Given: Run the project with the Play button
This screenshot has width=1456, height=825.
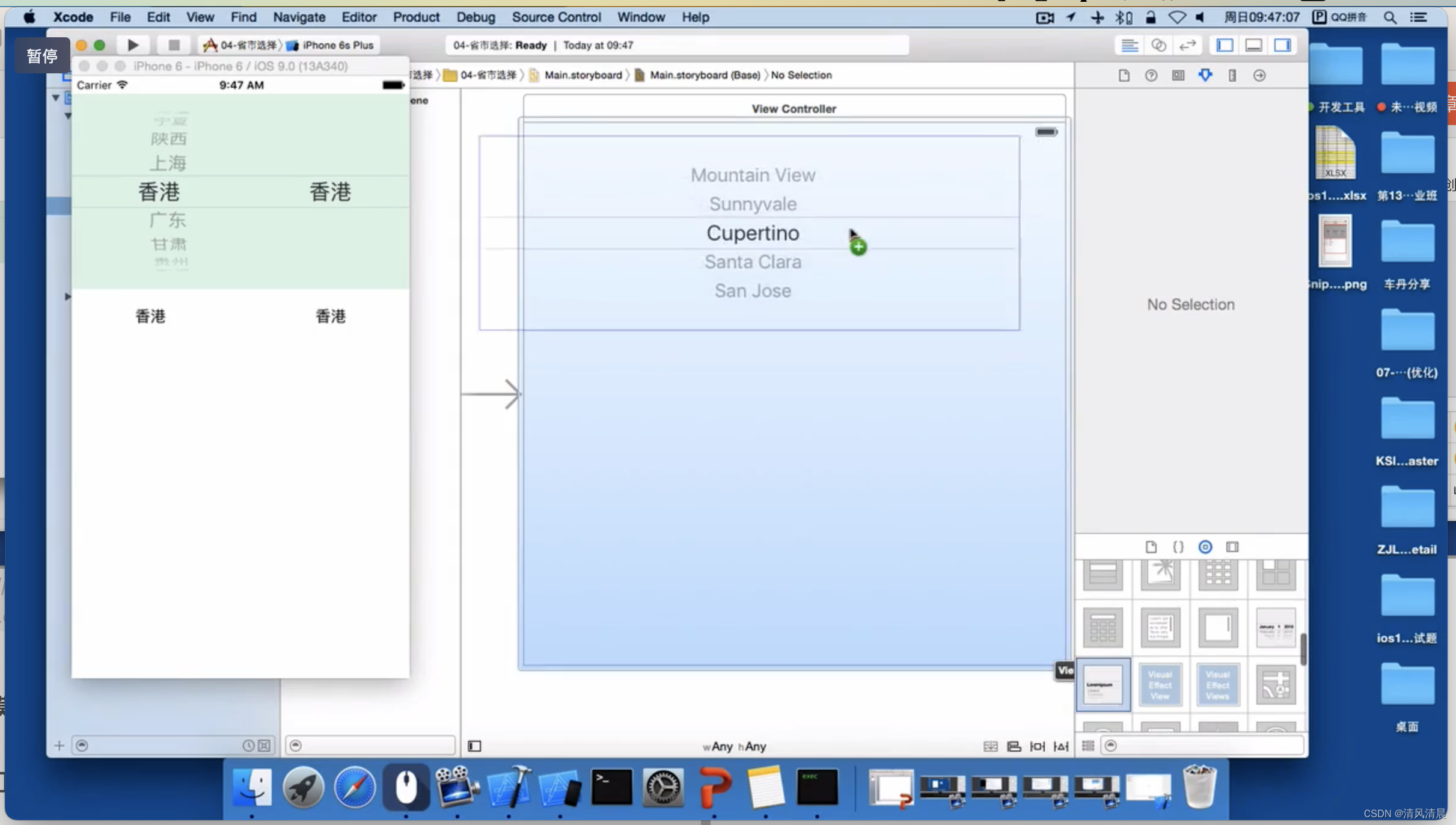Looking at the screenshot, I should pyautogui.click(x=133, y=45).
